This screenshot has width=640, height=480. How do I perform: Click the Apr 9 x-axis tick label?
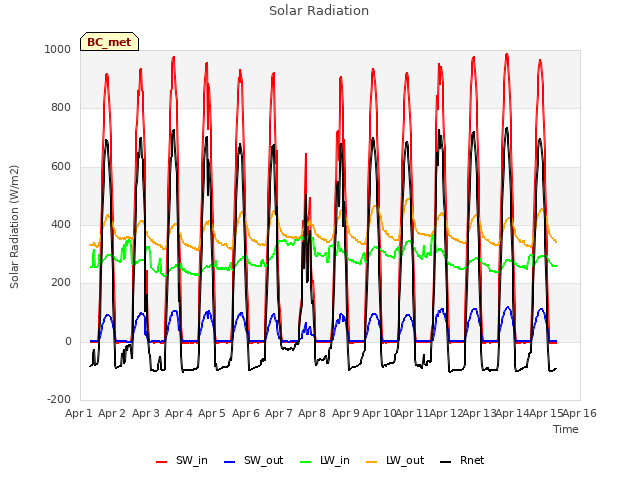coord(346,413)
